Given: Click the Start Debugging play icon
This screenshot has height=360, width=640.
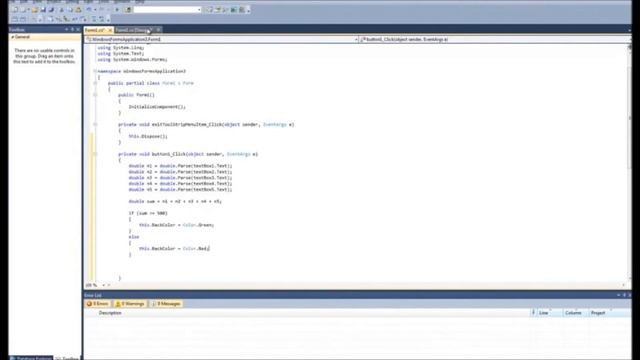Looking at the screenshot, I should click(117, 10).
